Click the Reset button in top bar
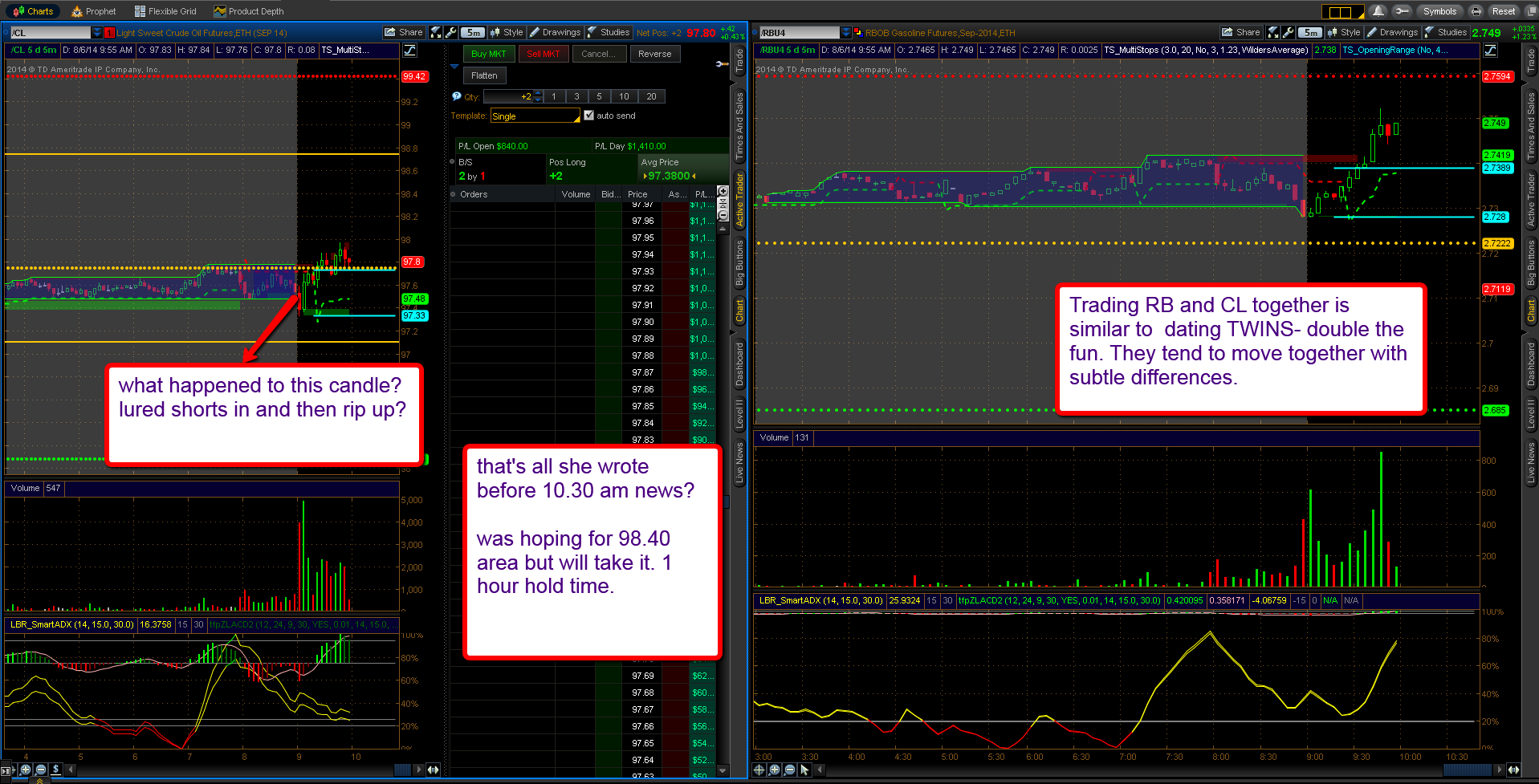This screenshot has height=784, width=1539. [1503, 11]
